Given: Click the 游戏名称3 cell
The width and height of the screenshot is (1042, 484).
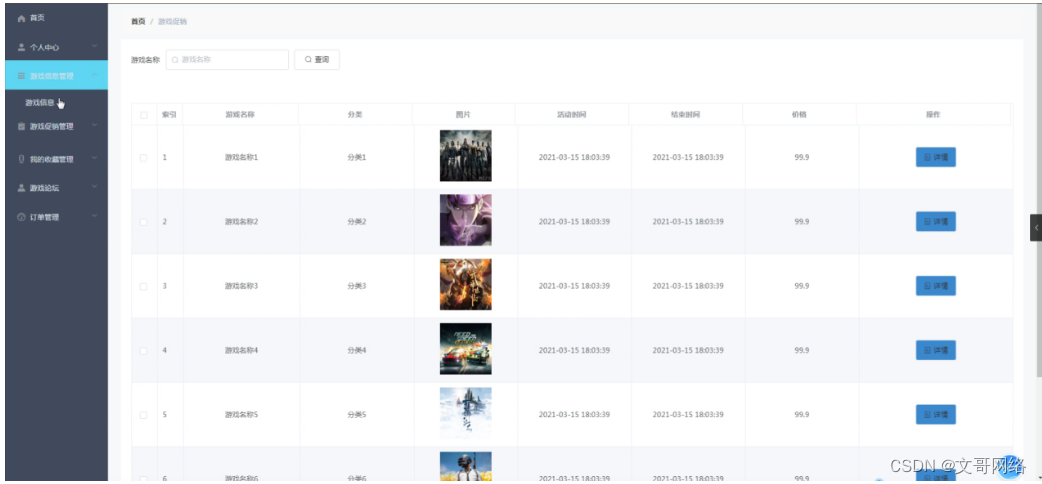Looking at the screenshot, I should click(x=241, y=287).
